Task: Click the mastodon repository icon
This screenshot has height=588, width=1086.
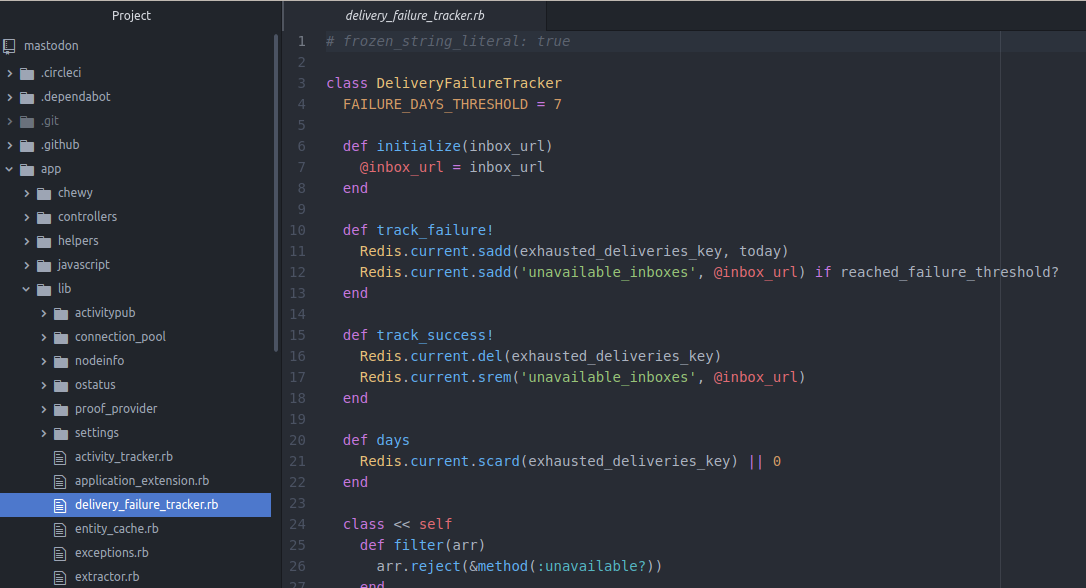Action: pyautogui.click(x=10, y=45)
